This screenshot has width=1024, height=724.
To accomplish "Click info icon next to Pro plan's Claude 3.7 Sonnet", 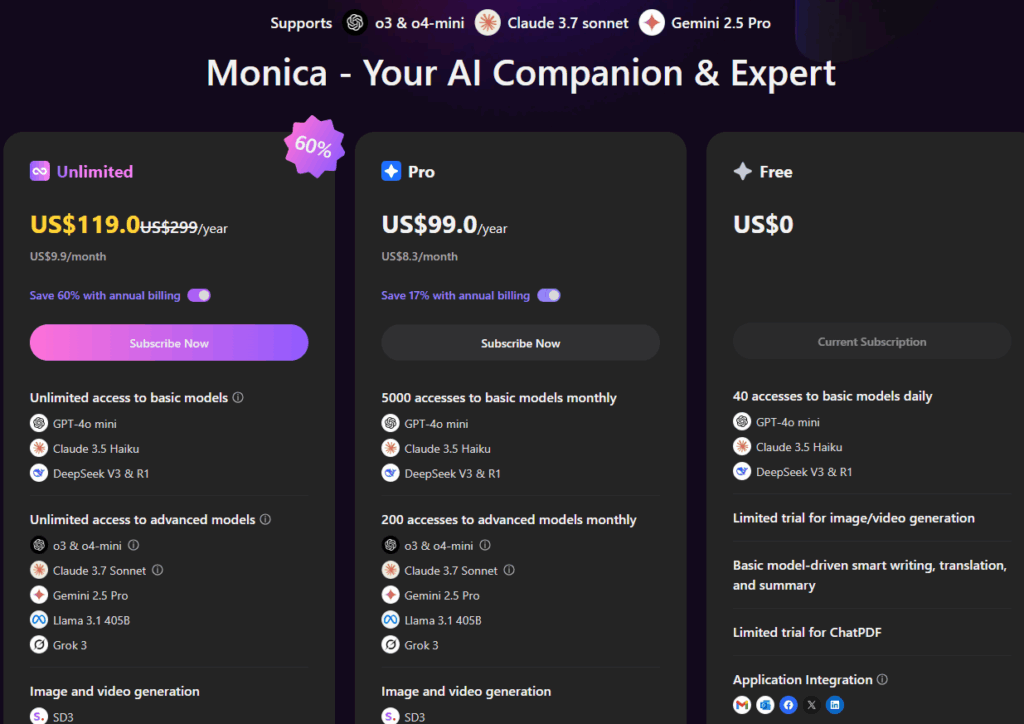I will click(509, 571).
